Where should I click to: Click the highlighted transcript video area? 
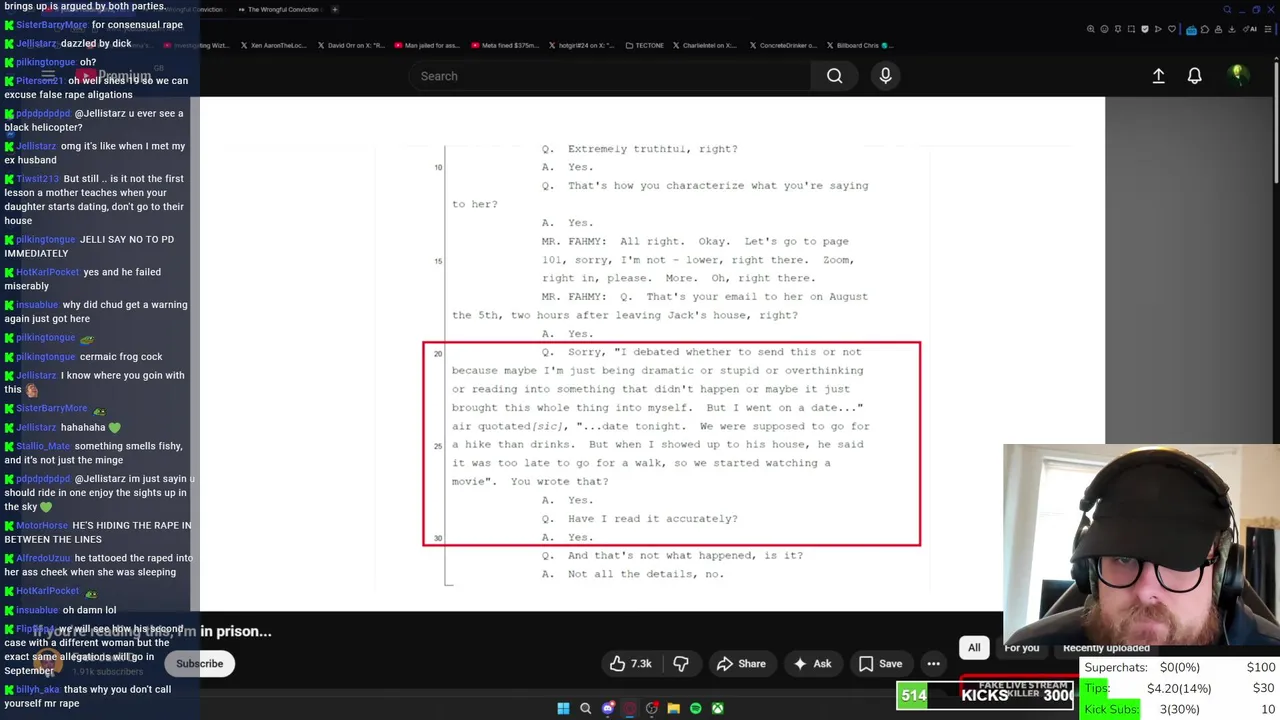671,444
